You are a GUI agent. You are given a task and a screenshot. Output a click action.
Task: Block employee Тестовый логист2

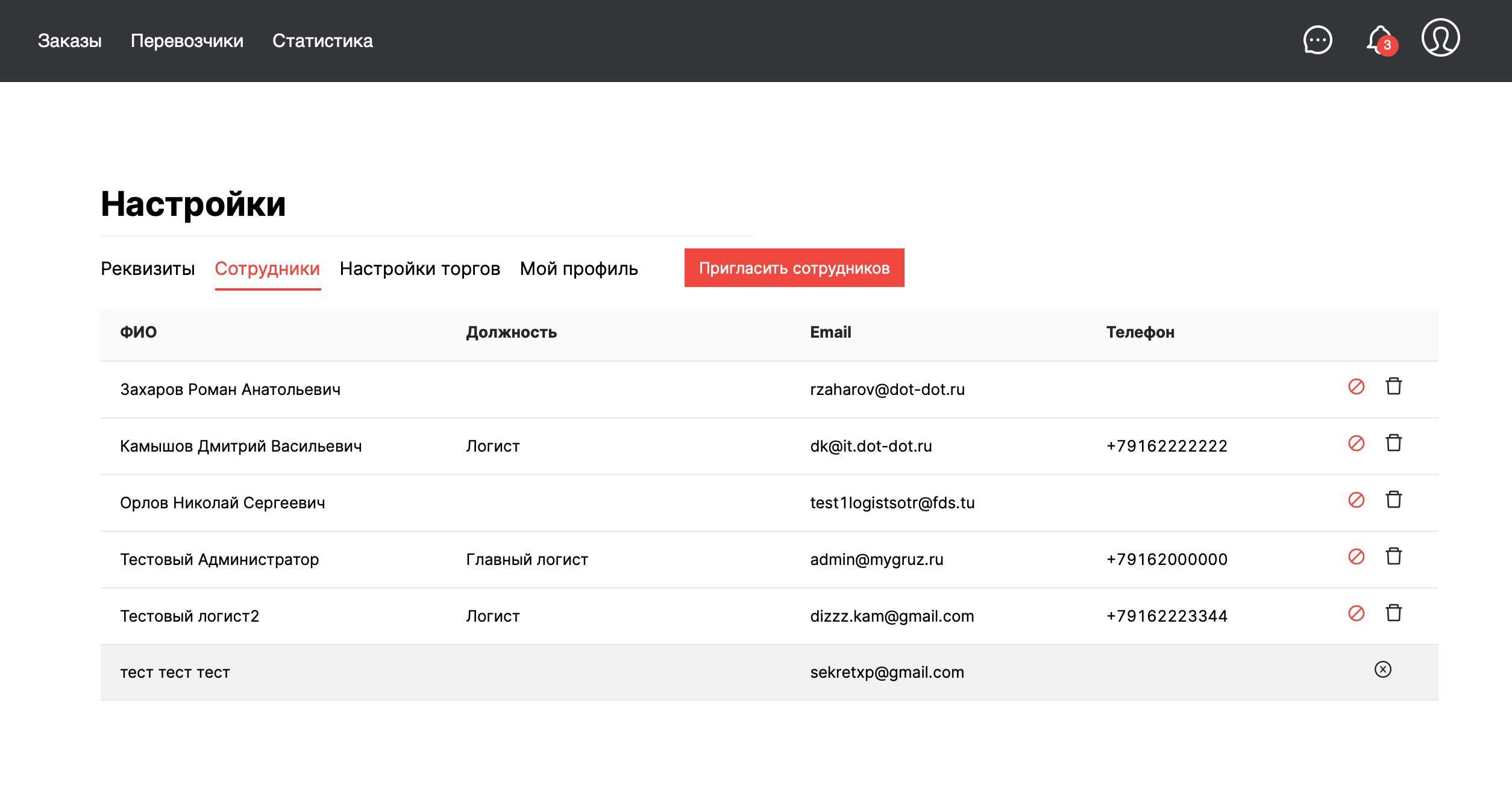click(x=1356, y=613)
